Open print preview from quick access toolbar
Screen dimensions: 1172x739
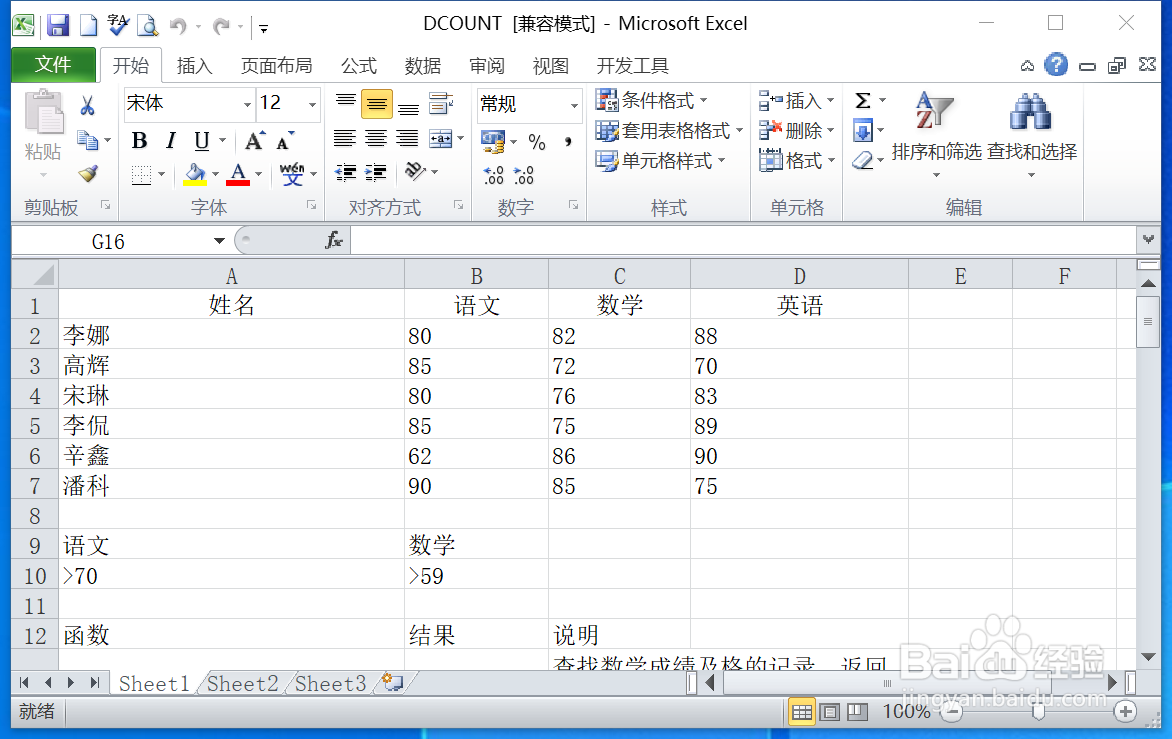coord(148,26)
